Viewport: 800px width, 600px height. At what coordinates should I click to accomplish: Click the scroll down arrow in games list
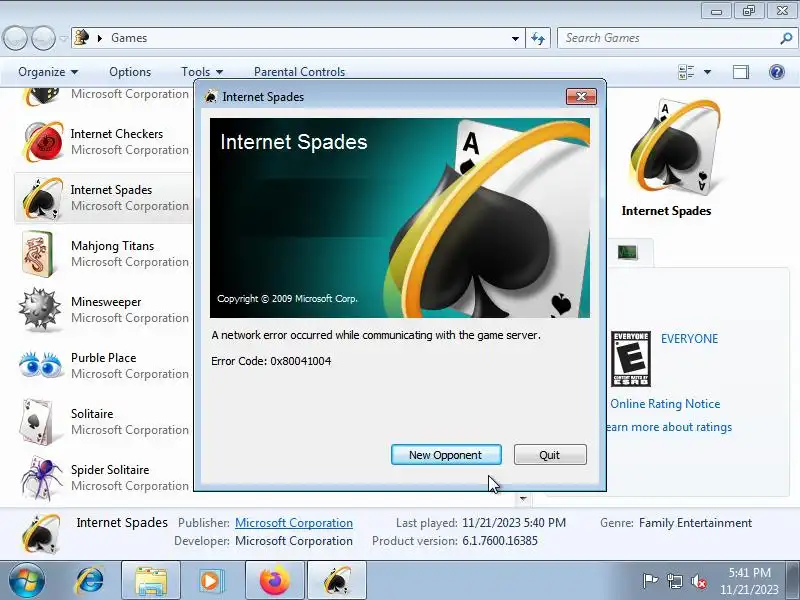click(522, 498)
